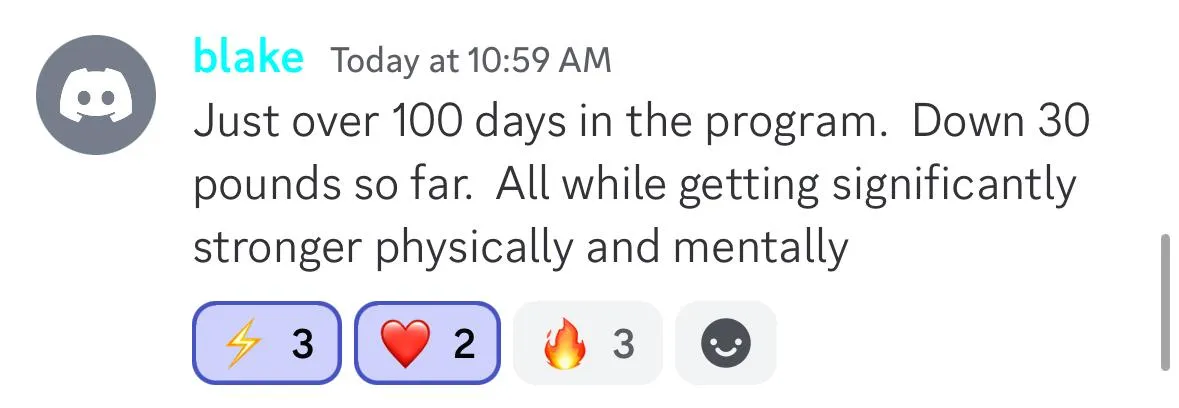The width and height of the screenshot is (1179, 408).
Task: Remove your red heart reaction
Action: click(428, 343)
